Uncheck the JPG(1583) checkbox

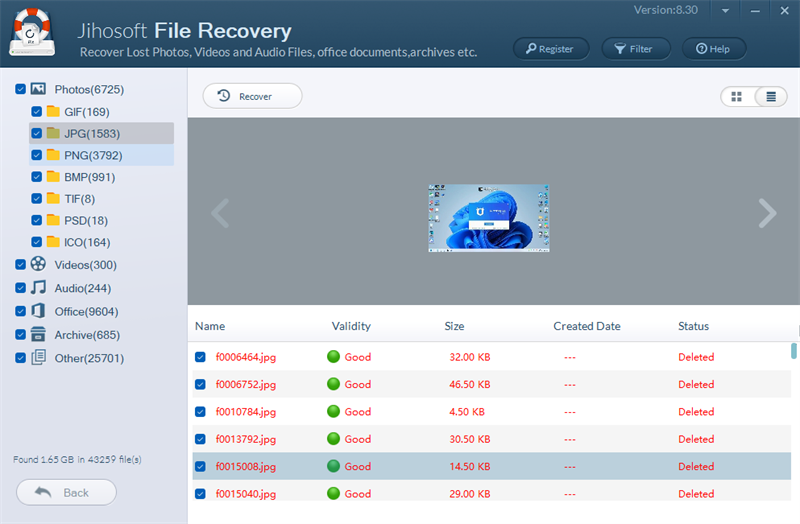click(36, 133)
